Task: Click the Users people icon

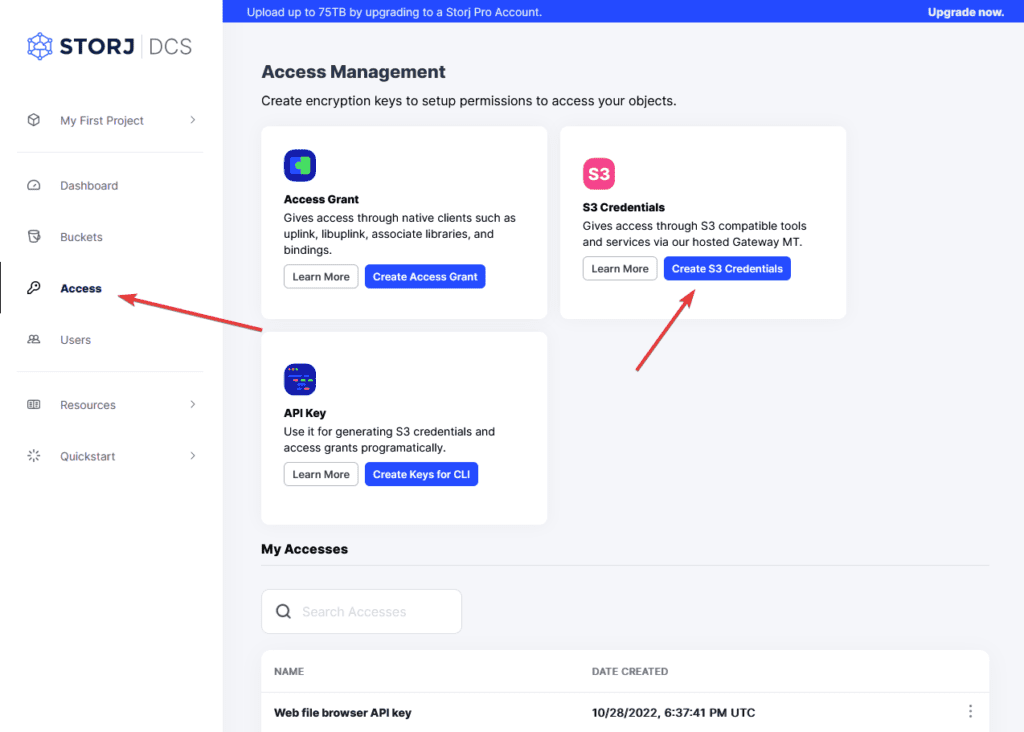Action: [34, 340]
